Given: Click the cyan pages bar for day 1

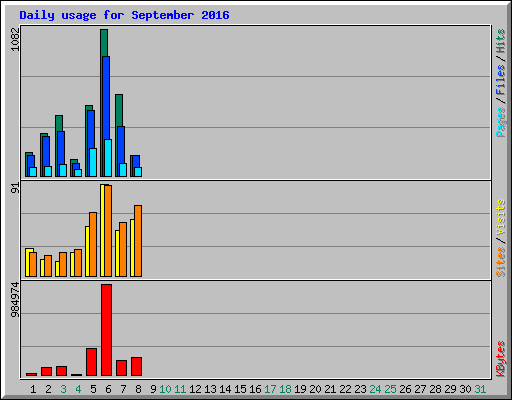Looking at the screenshot, I should 33,172.
